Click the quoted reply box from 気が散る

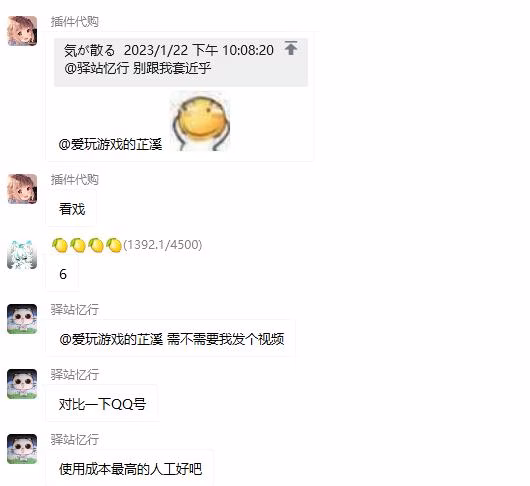tap(181, 62)
